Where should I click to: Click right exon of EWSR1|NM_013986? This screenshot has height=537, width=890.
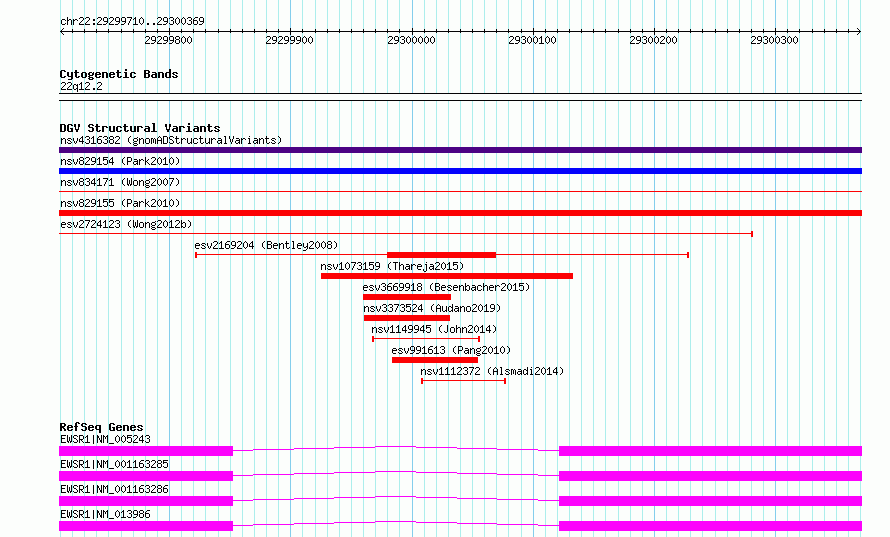coord(711,526)
